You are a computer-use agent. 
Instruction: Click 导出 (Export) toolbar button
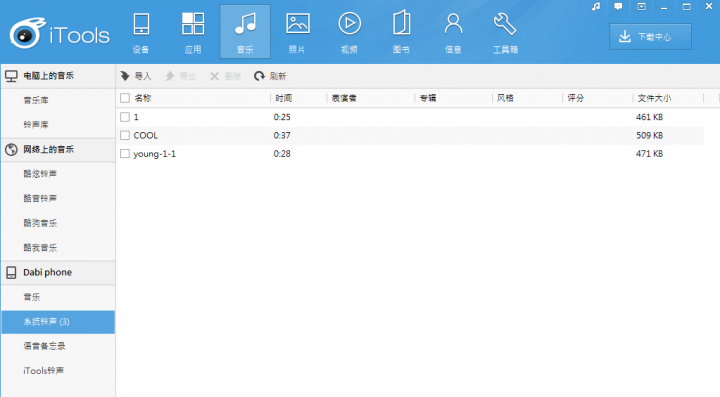(180, 76)
